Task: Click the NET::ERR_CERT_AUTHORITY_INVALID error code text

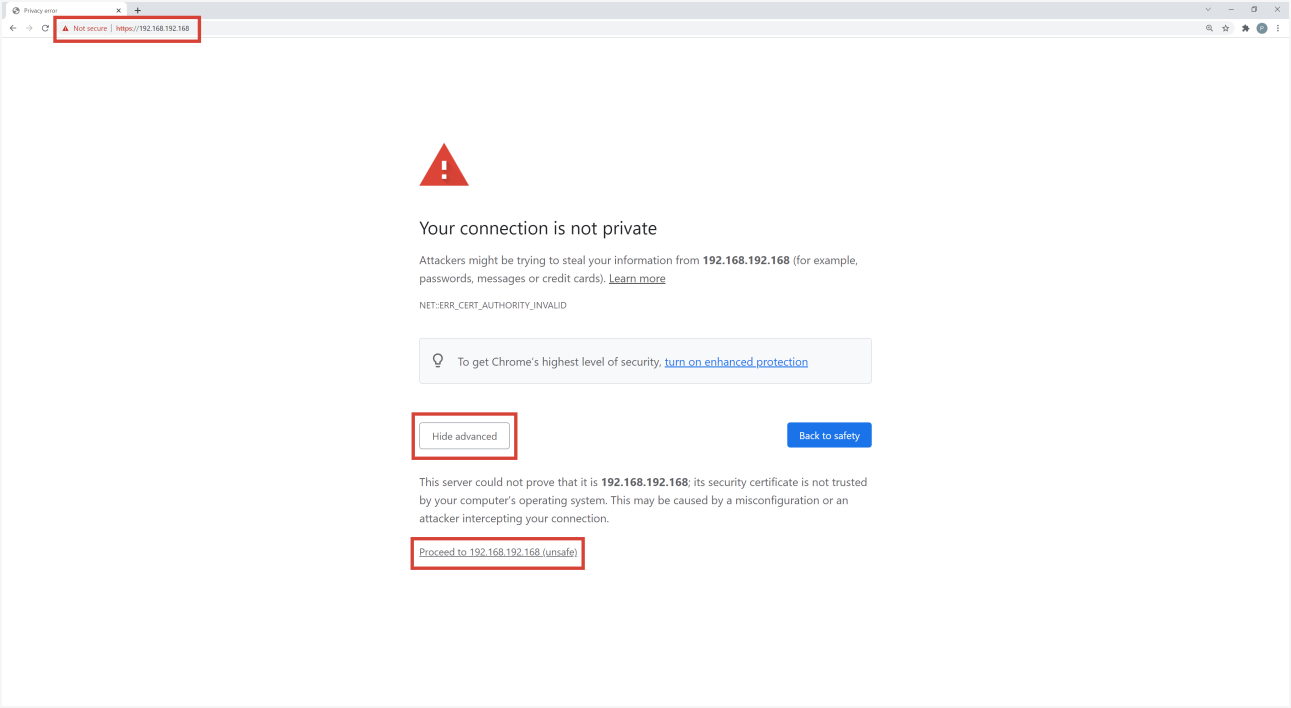Action: (x=493, y=305)
